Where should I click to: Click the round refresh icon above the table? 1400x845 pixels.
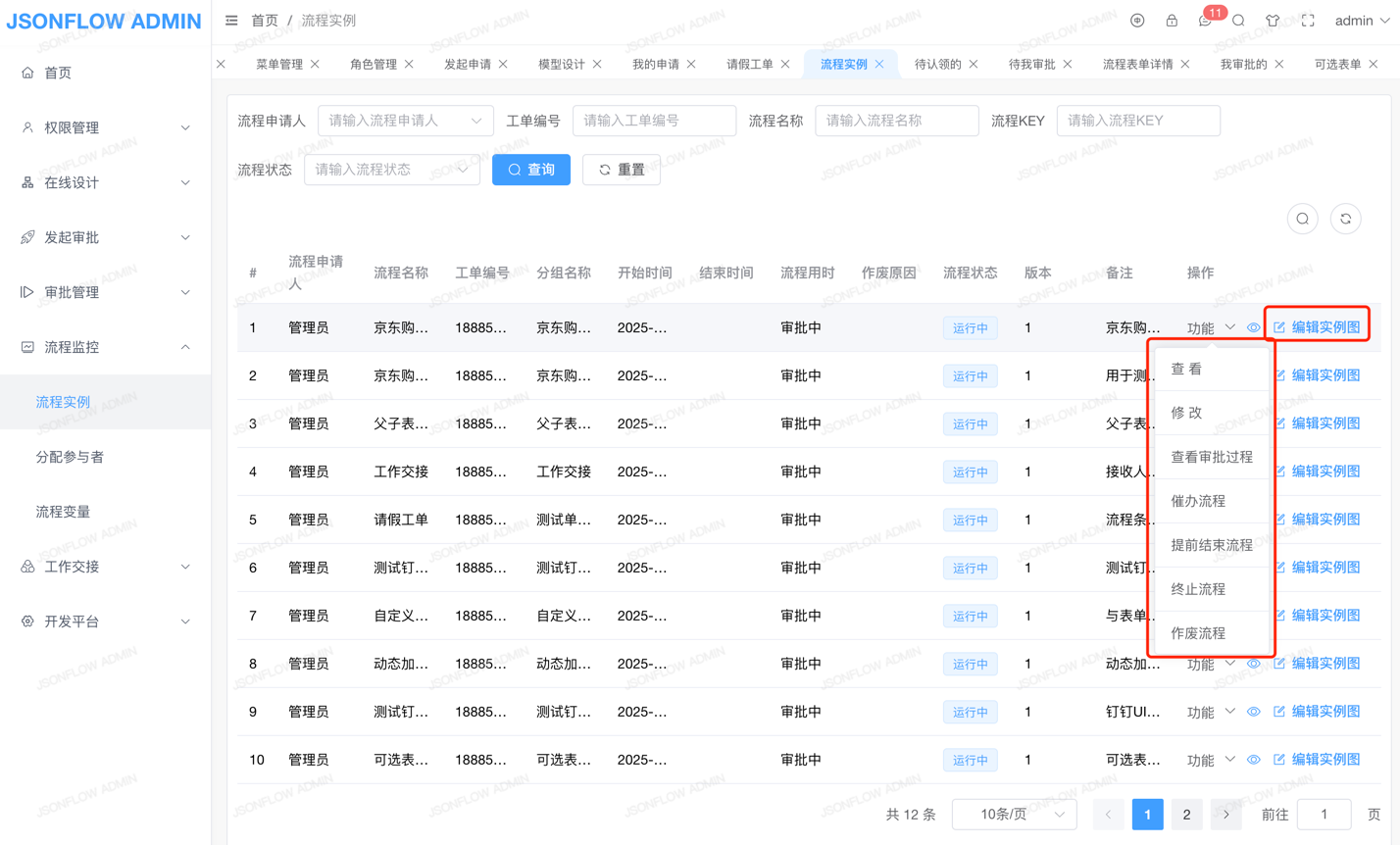(x=1345, y=219)
